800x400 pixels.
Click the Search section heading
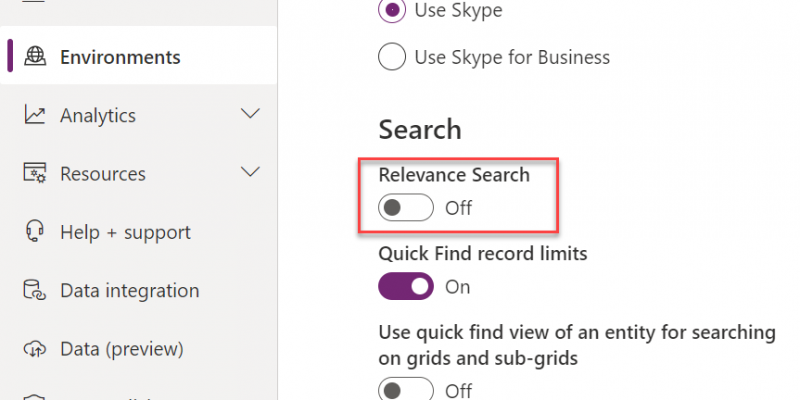point(420,130)
